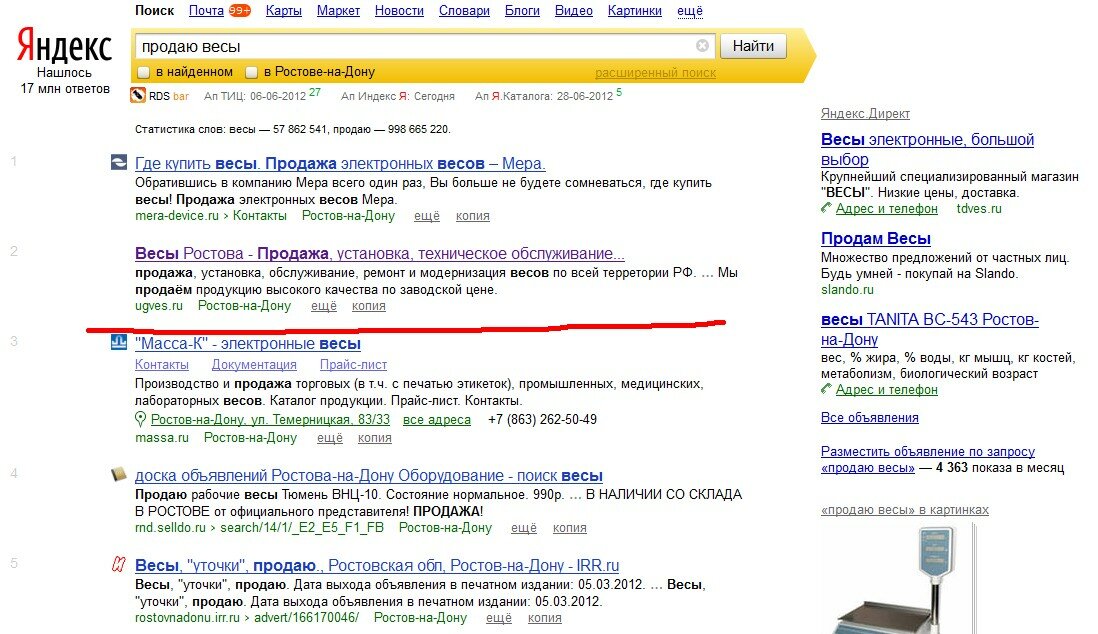1098x634 pixels.
Task: Expand 'ещё' under massa.ru result
Action: (330, 437)
